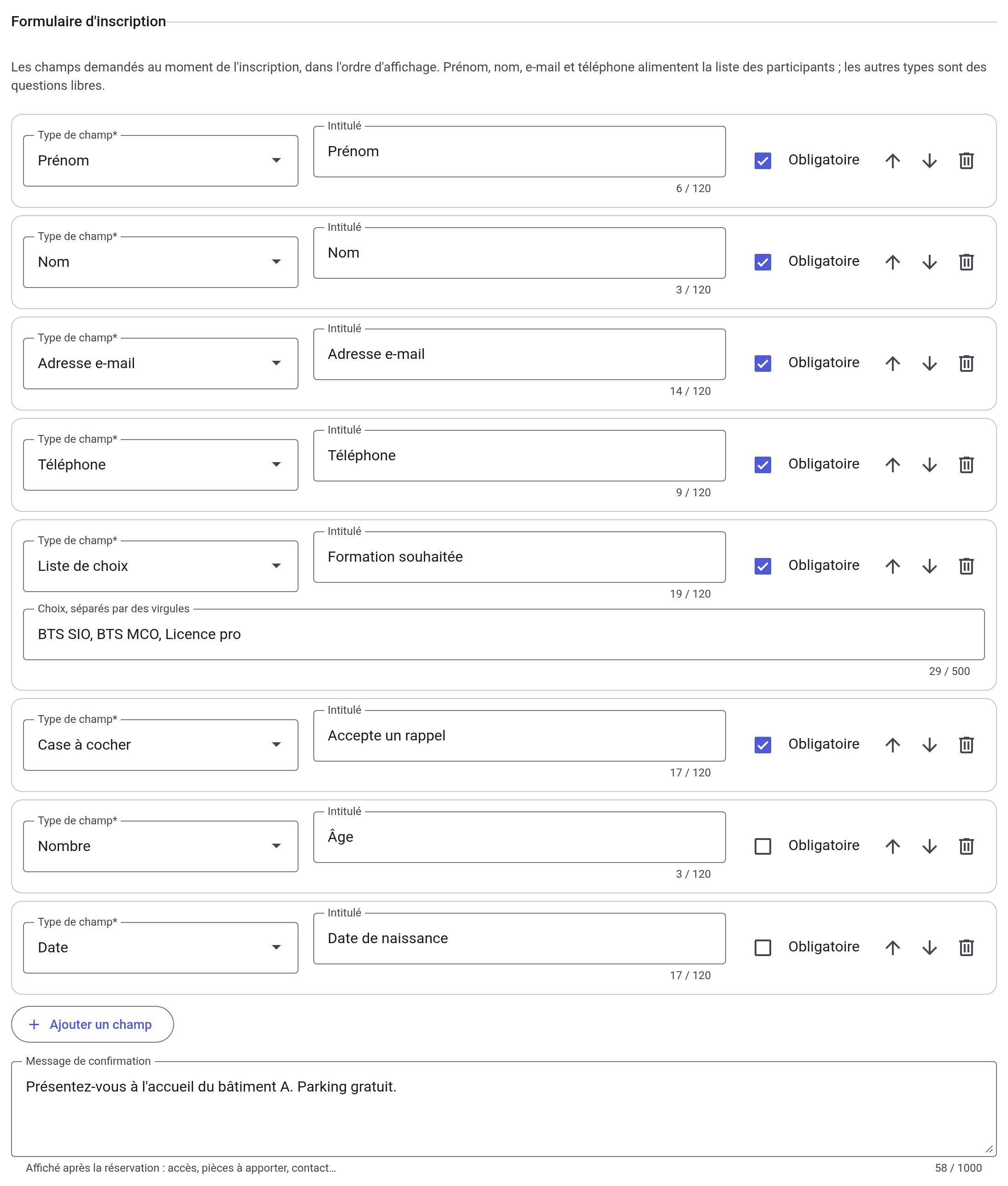Move Formation souhaitée field down
The image size is (1008, 1186).
pos(929,566)
